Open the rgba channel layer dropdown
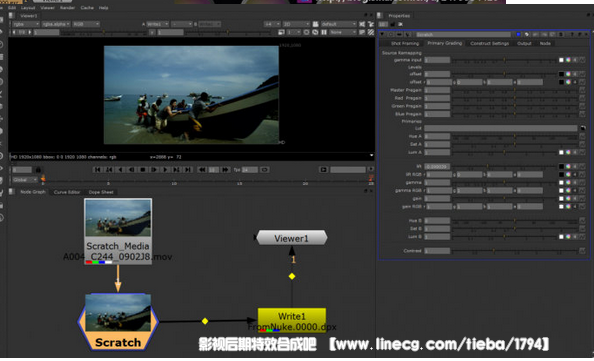594x361 pixels. pyautogui.click(x=25, y=24)
